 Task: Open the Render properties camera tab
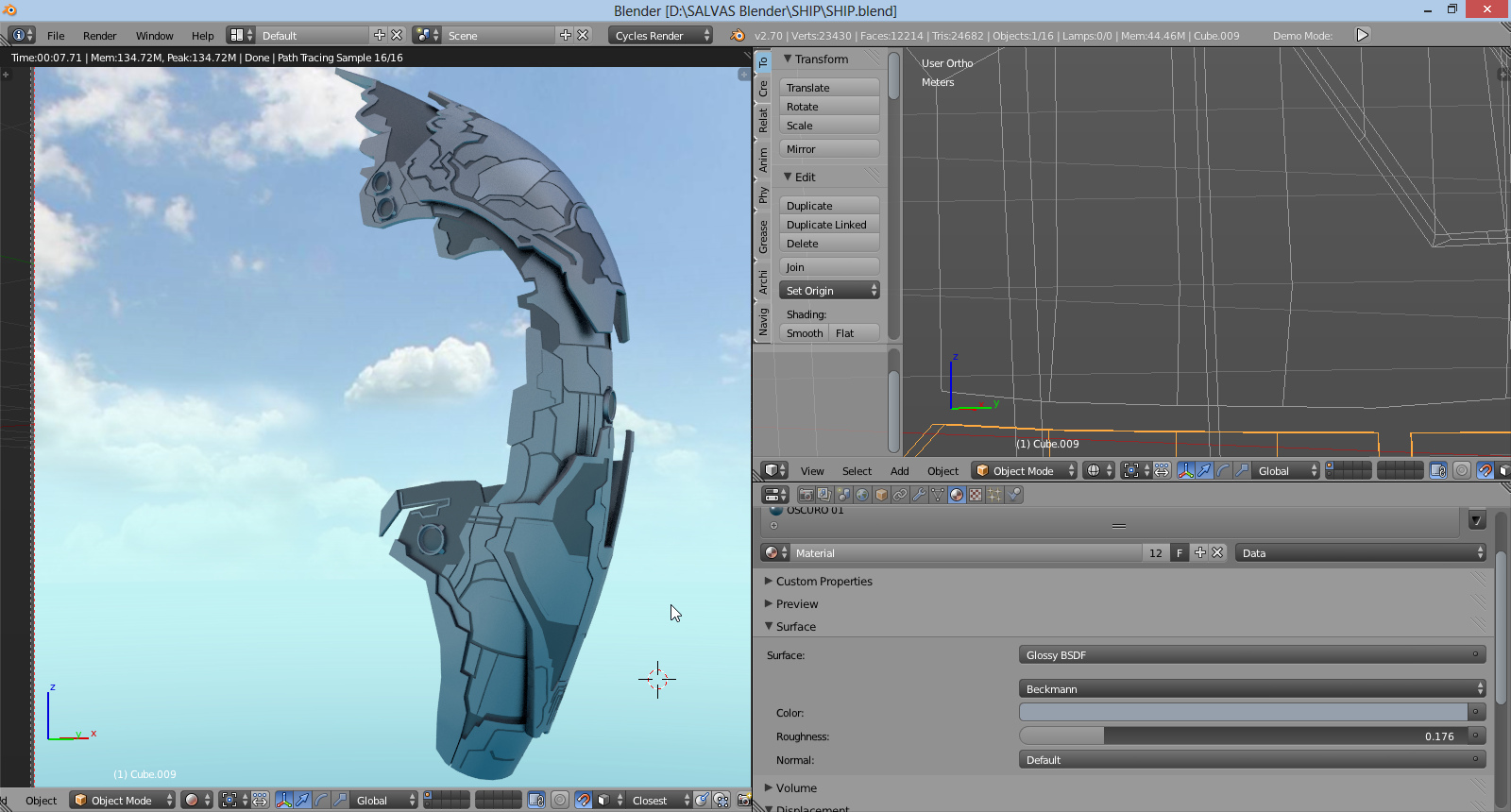click(x=806, y=495)
